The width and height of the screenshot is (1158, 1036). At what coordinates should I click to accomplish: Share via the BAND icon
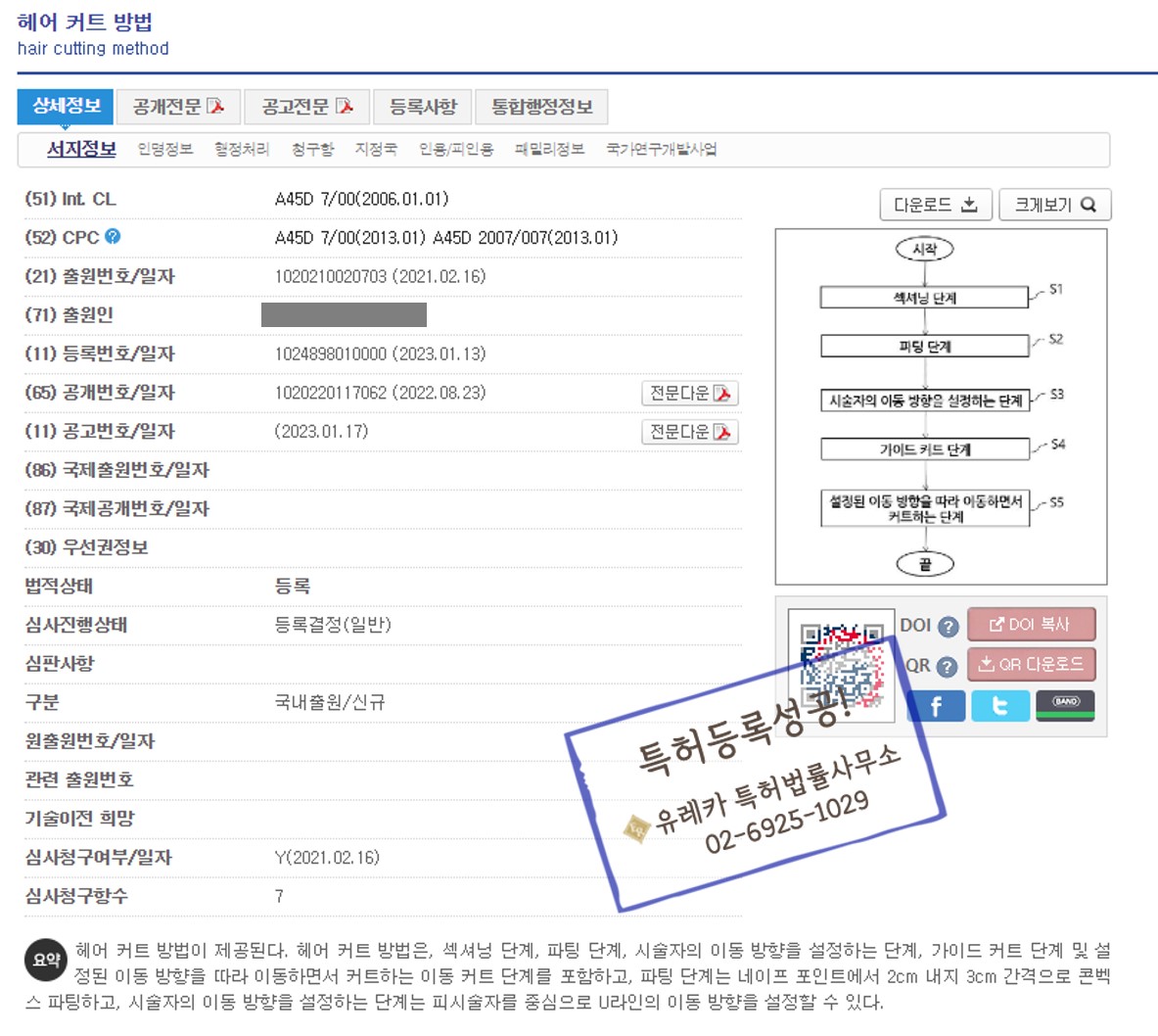tap(1065, 705)
